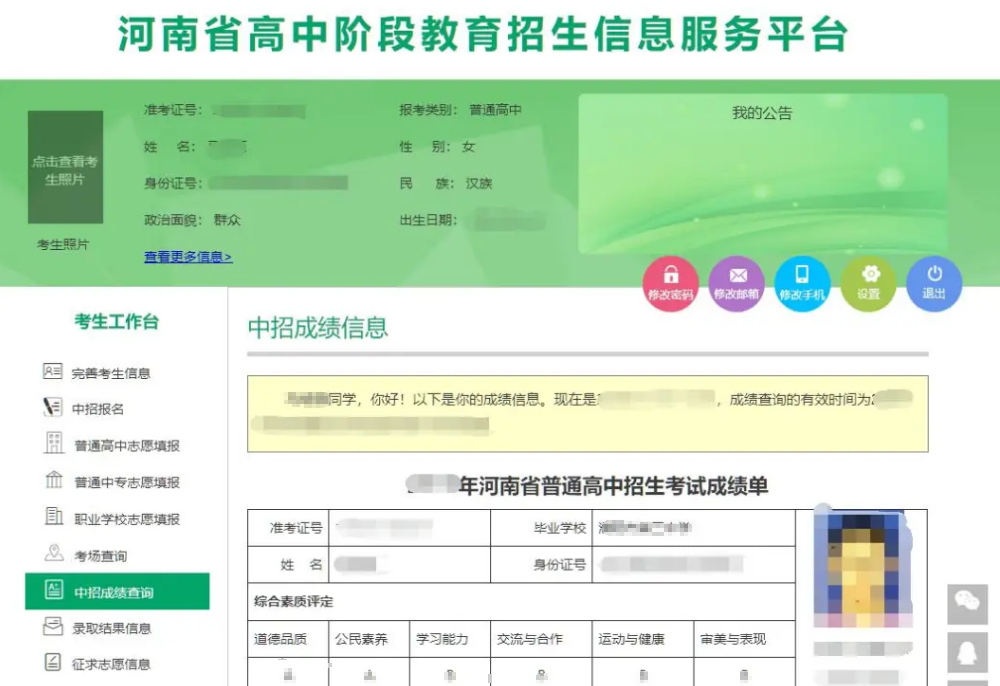1000x686 pixels.
Task: Click the 考场查询 location pin icon
Action: point(54,554)
